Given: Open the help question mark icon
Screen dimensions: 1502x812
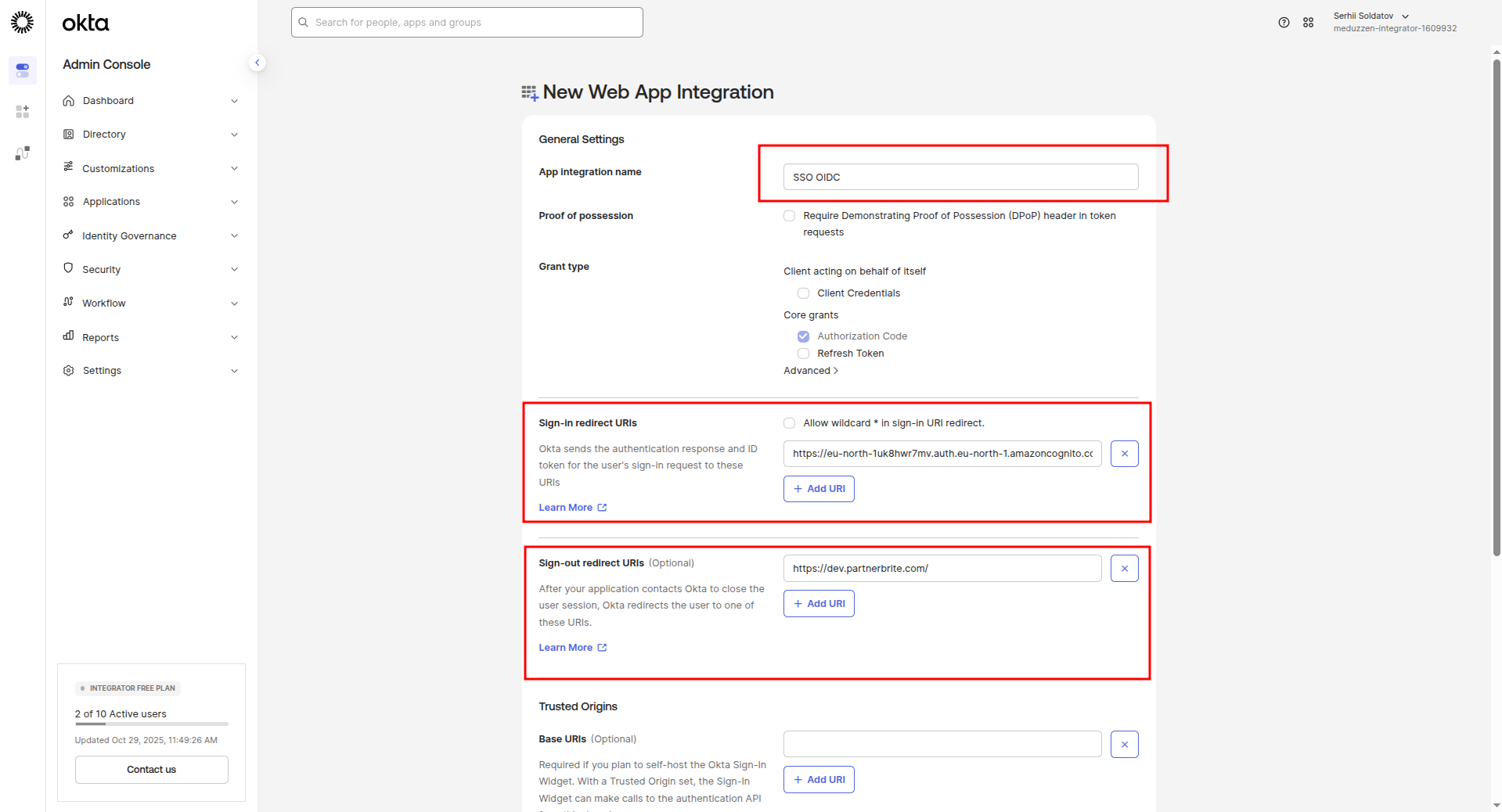Looking at the screenshot, I should [x=1284, y=23].
